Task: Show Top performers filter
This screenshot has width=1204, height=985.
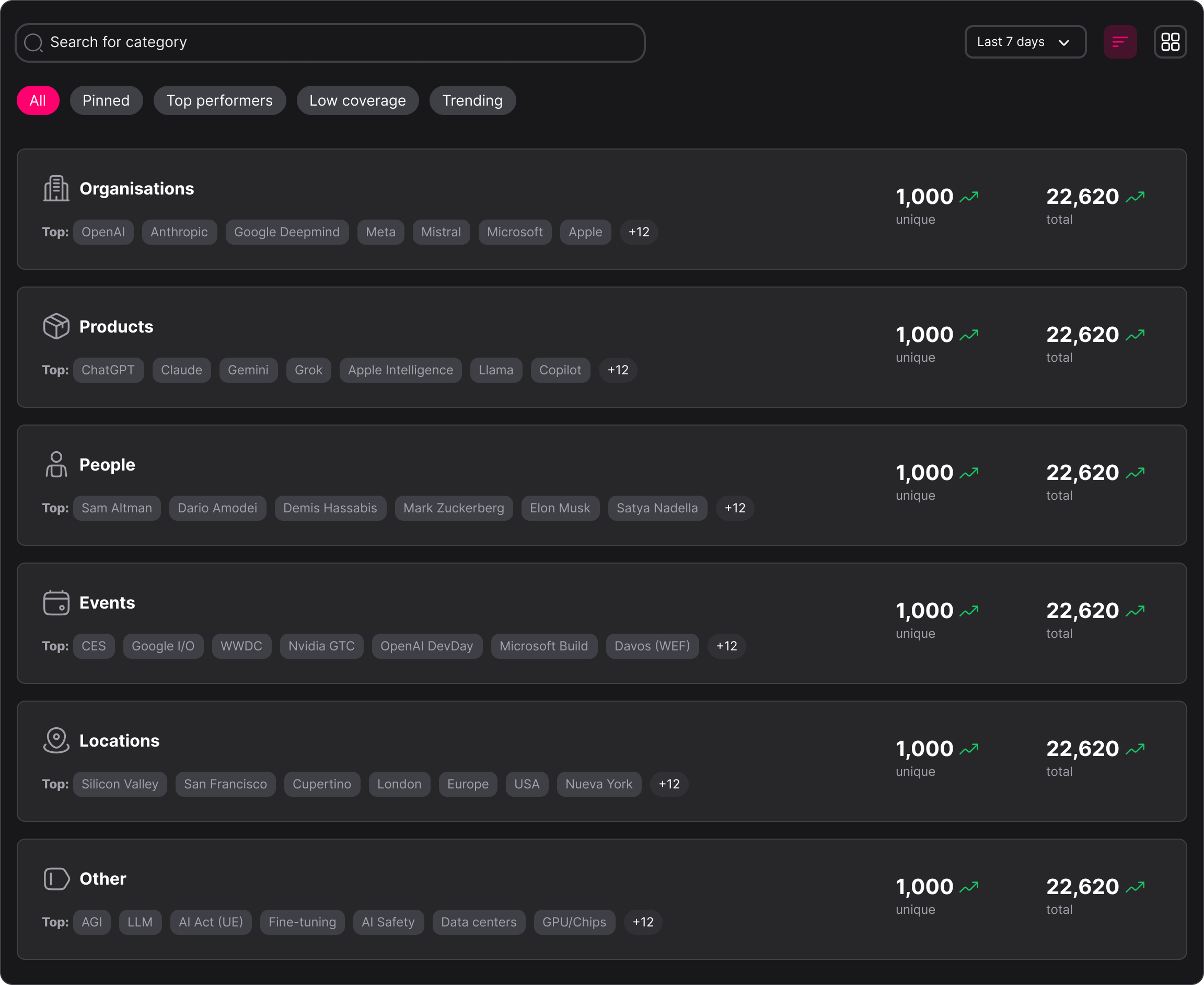Action: pos(219,100)
